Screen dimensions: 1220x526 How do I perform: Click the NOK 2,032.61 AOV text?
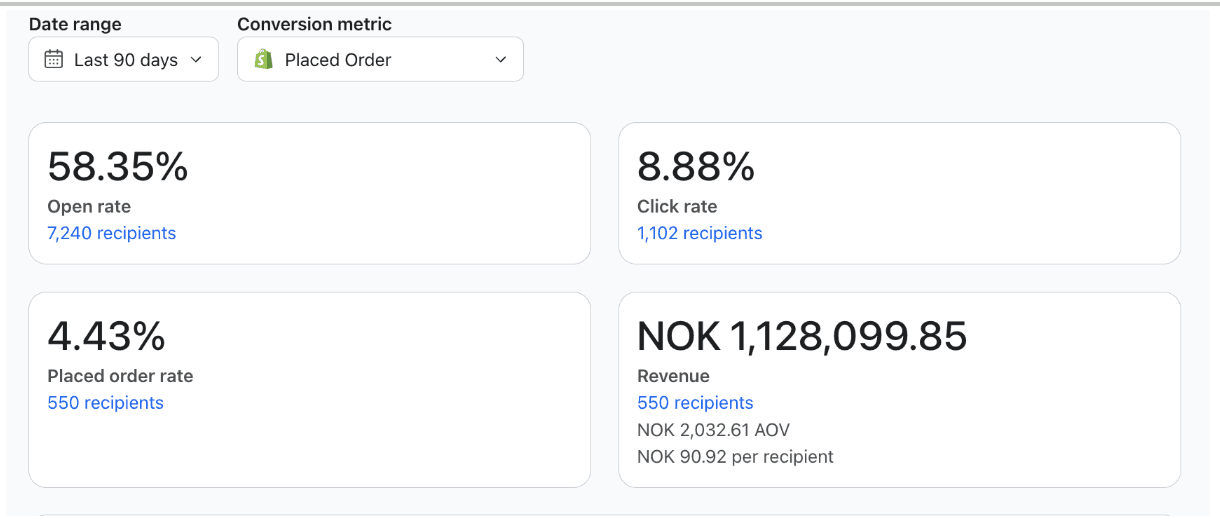[714, 430]
